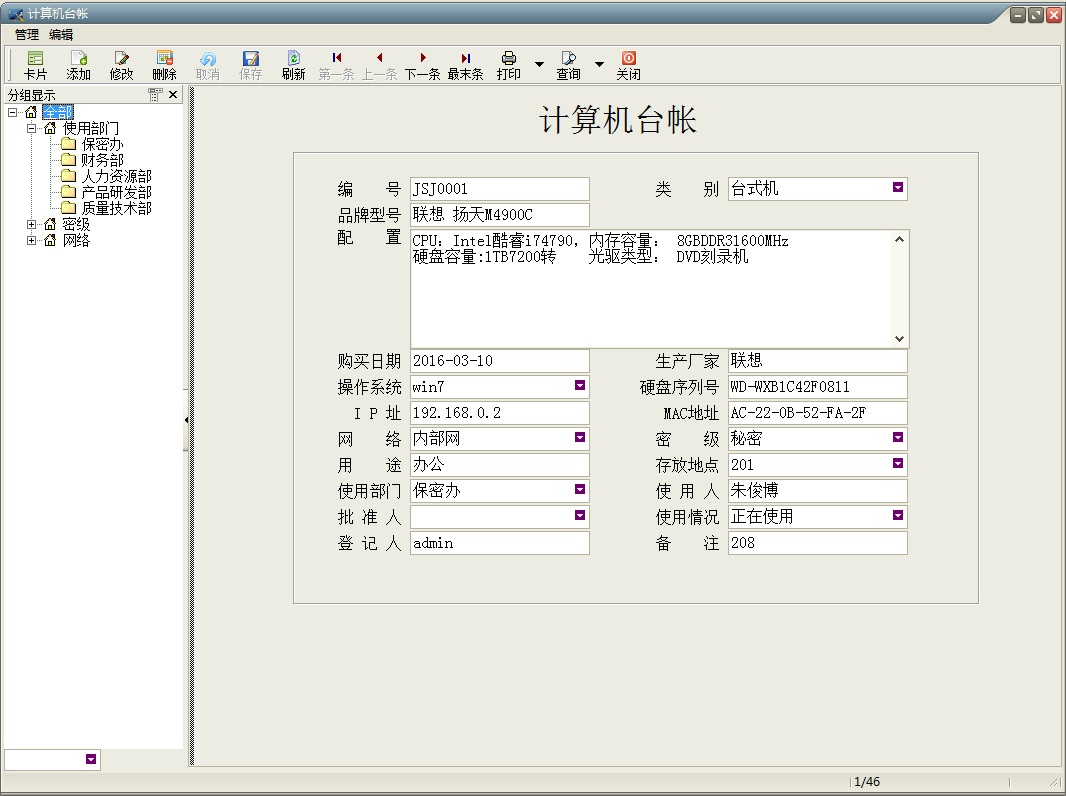Viewport: 1066px width, 796px height.
Task: Click the pin icon in 分组显示 panel
Action: [x=155, y=95]
